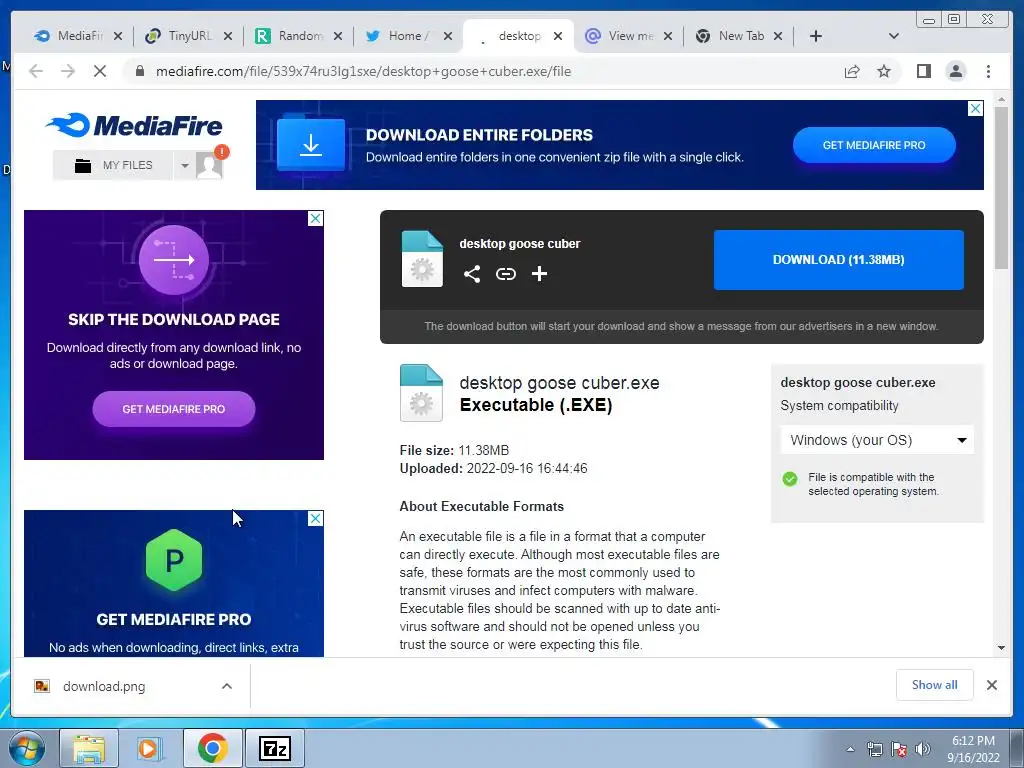Stop loading the page

[100, 71]
